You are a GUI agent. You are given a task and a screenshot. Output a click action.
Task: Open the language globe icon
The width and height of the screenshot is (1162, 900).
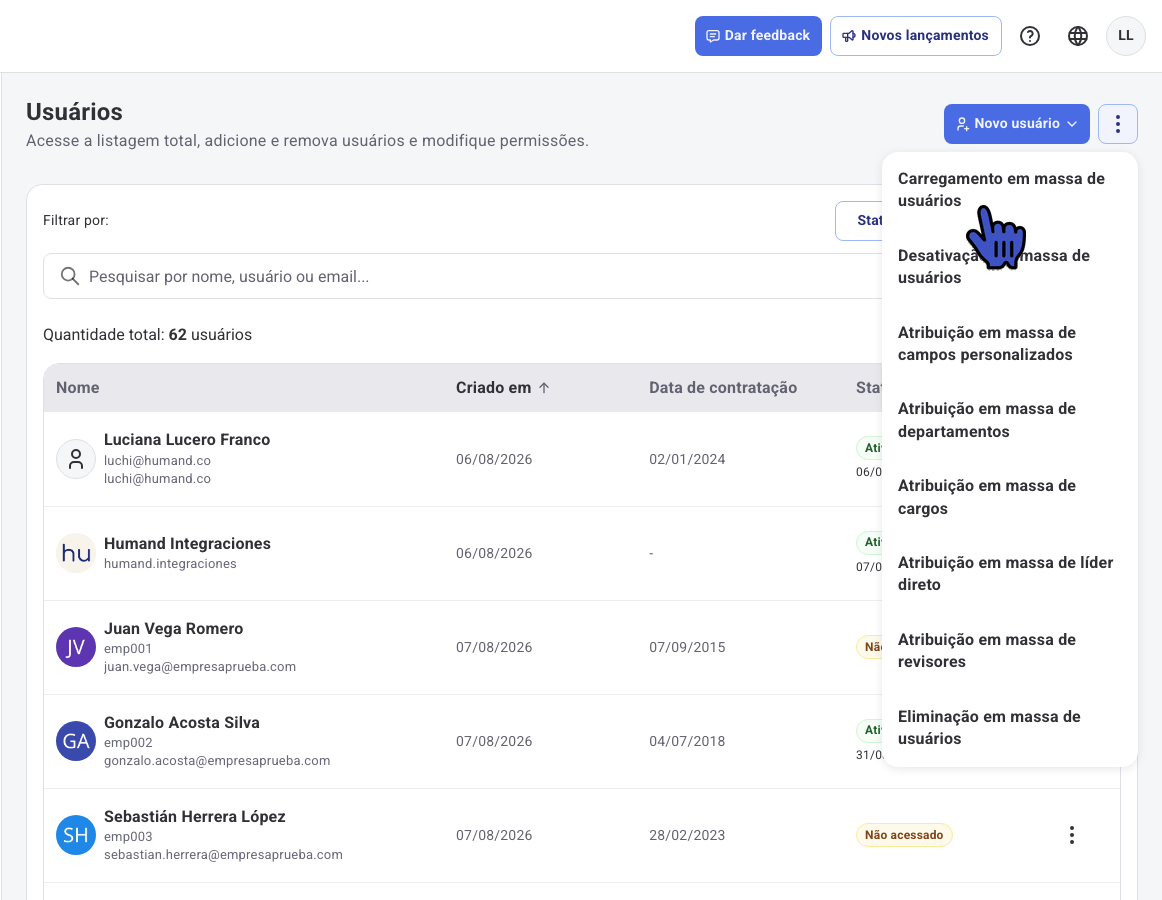point(1078,36)
